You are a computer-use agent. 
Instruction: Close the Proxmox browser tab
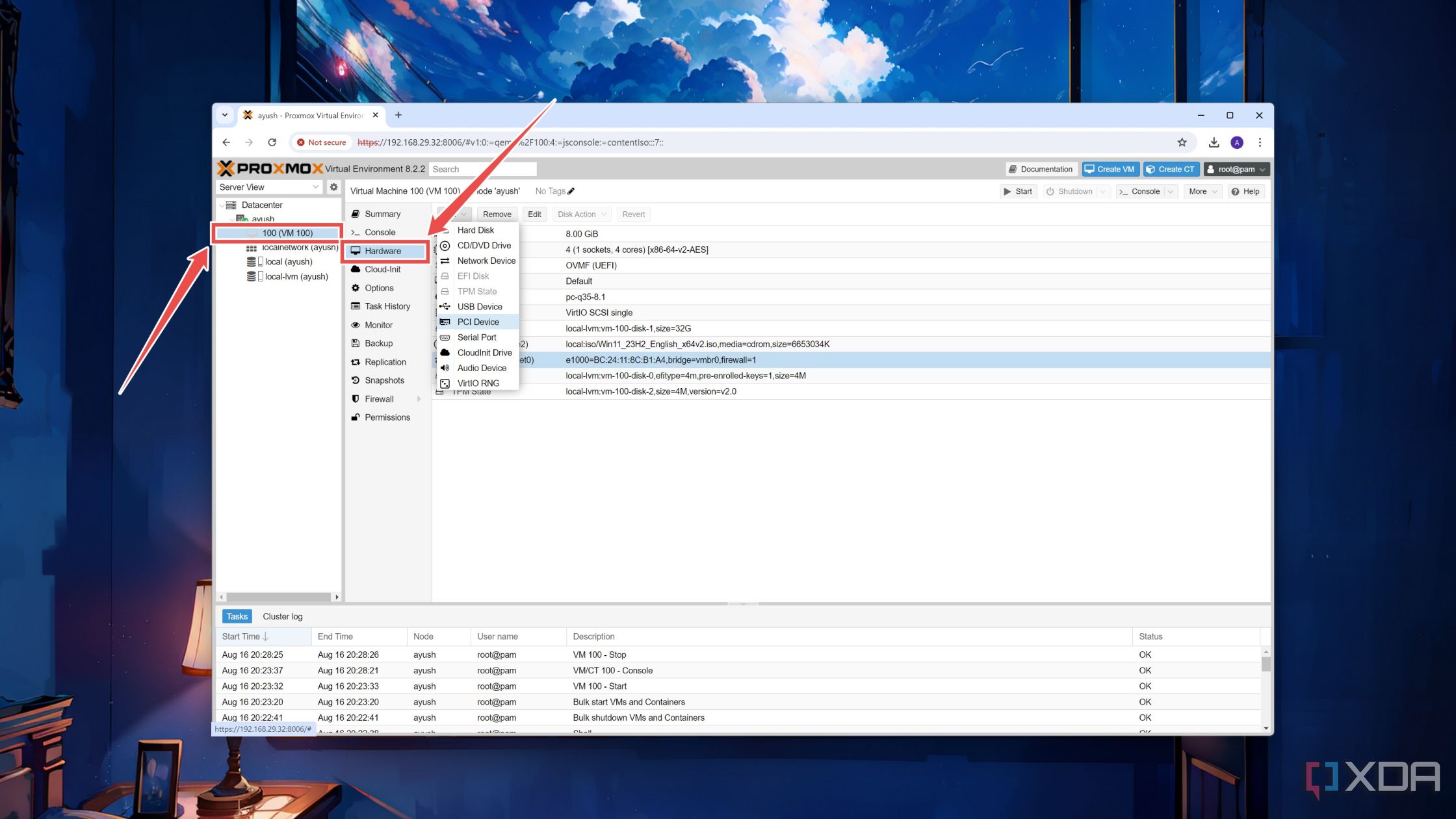click(x=375, y=115)
